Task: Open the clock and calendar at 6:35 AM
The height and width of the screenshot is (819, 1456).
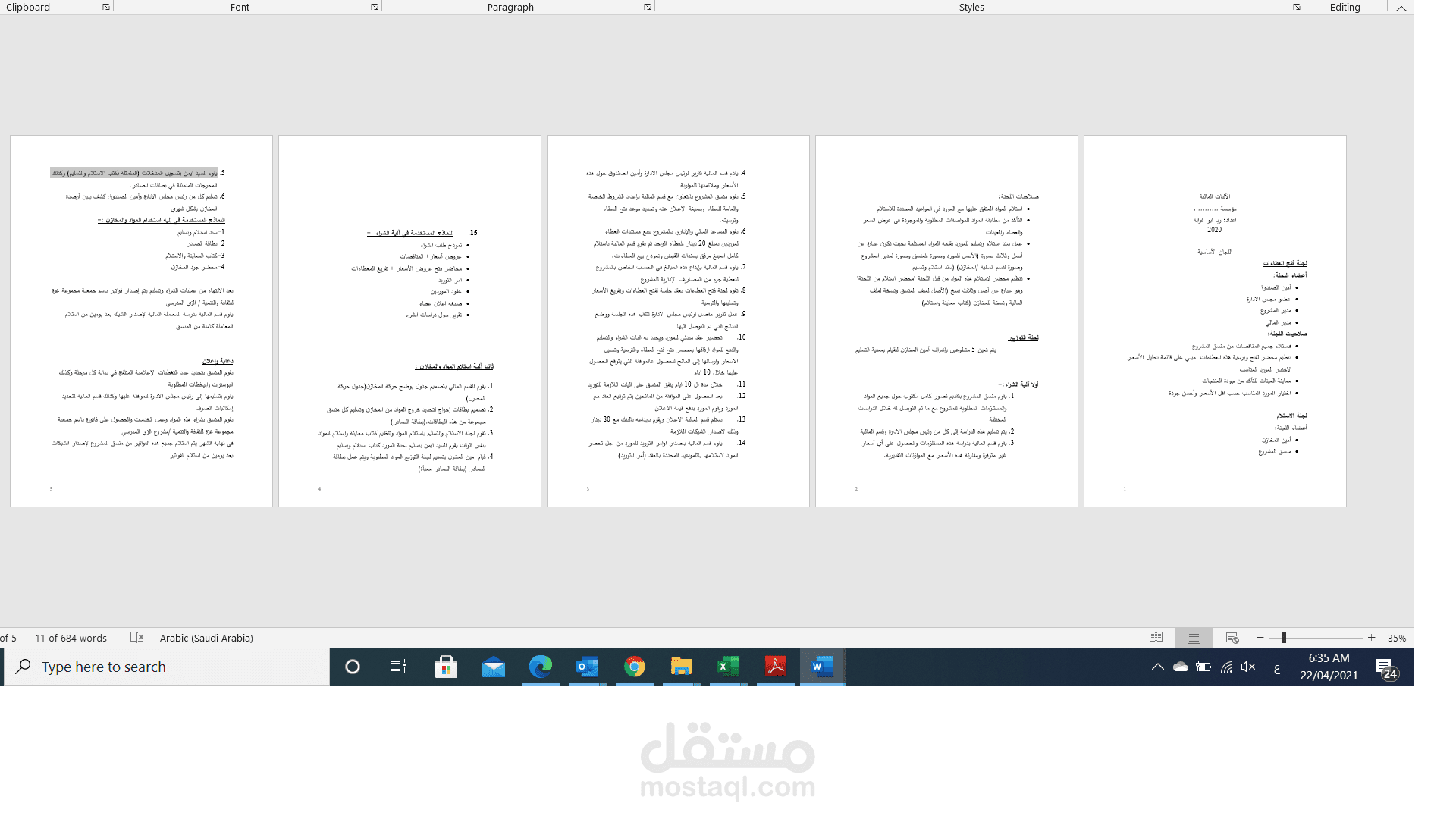Action: click(1329, 667)
